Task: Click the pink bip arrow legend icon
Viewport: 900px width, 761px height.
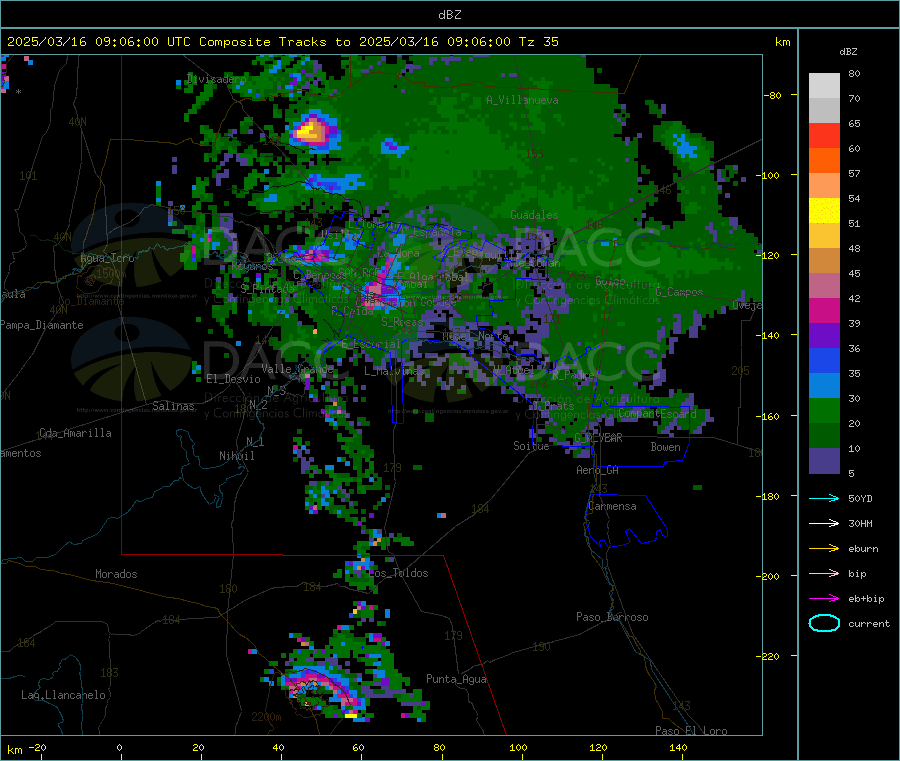Action: click(x=824, y=573)
